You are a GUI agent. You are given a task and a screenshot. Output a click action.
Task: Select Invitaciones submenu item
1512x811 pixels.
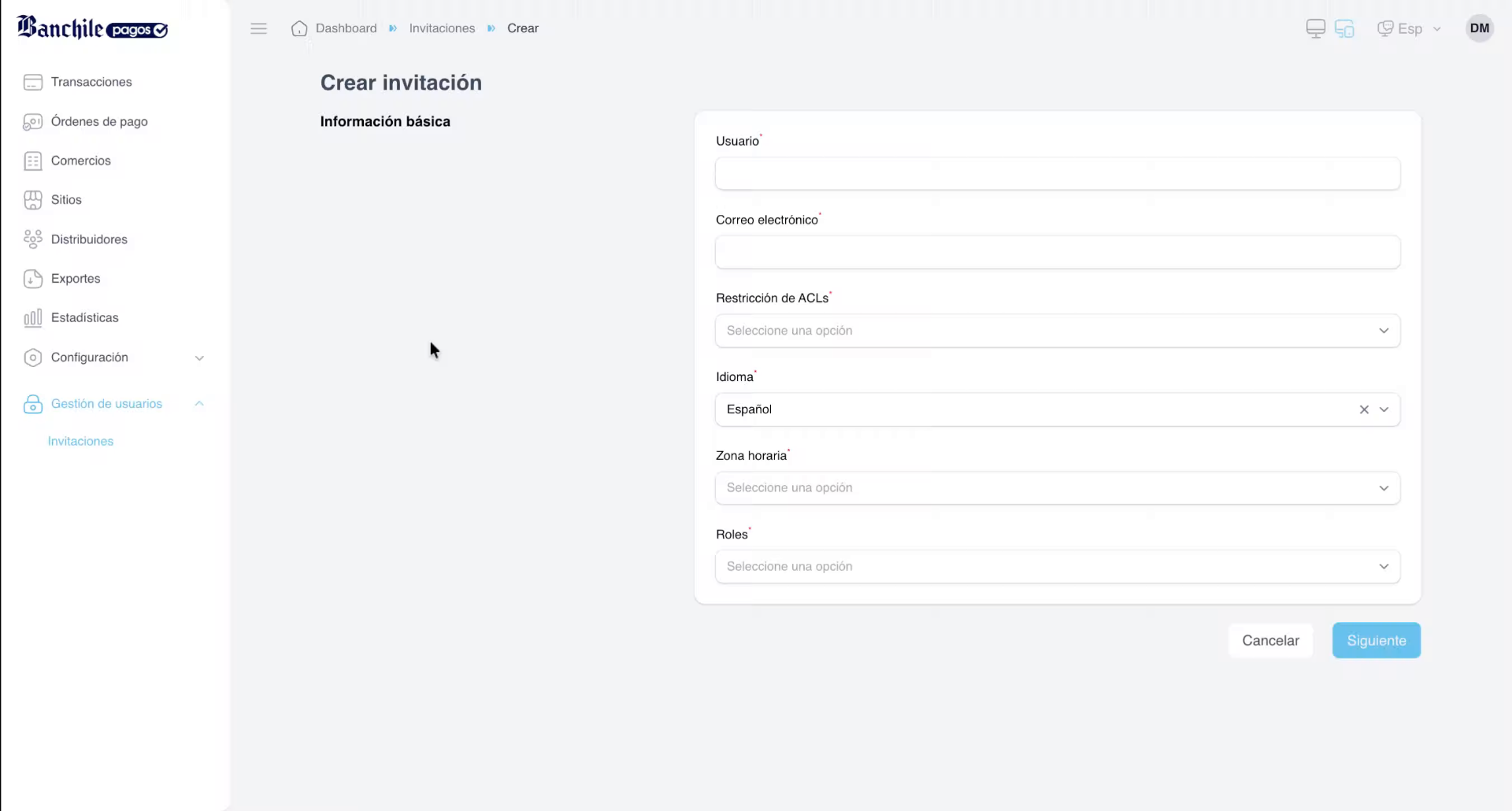tap(80, 442)
